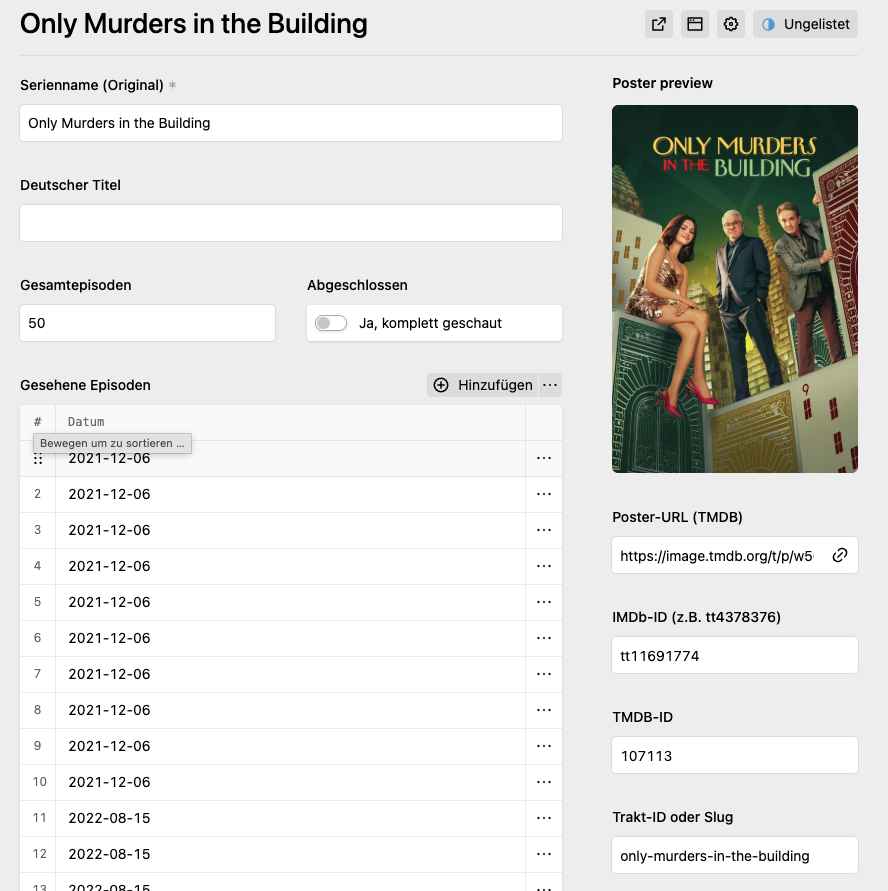Toggle the Ungelistet visibility status

point(805,24)
